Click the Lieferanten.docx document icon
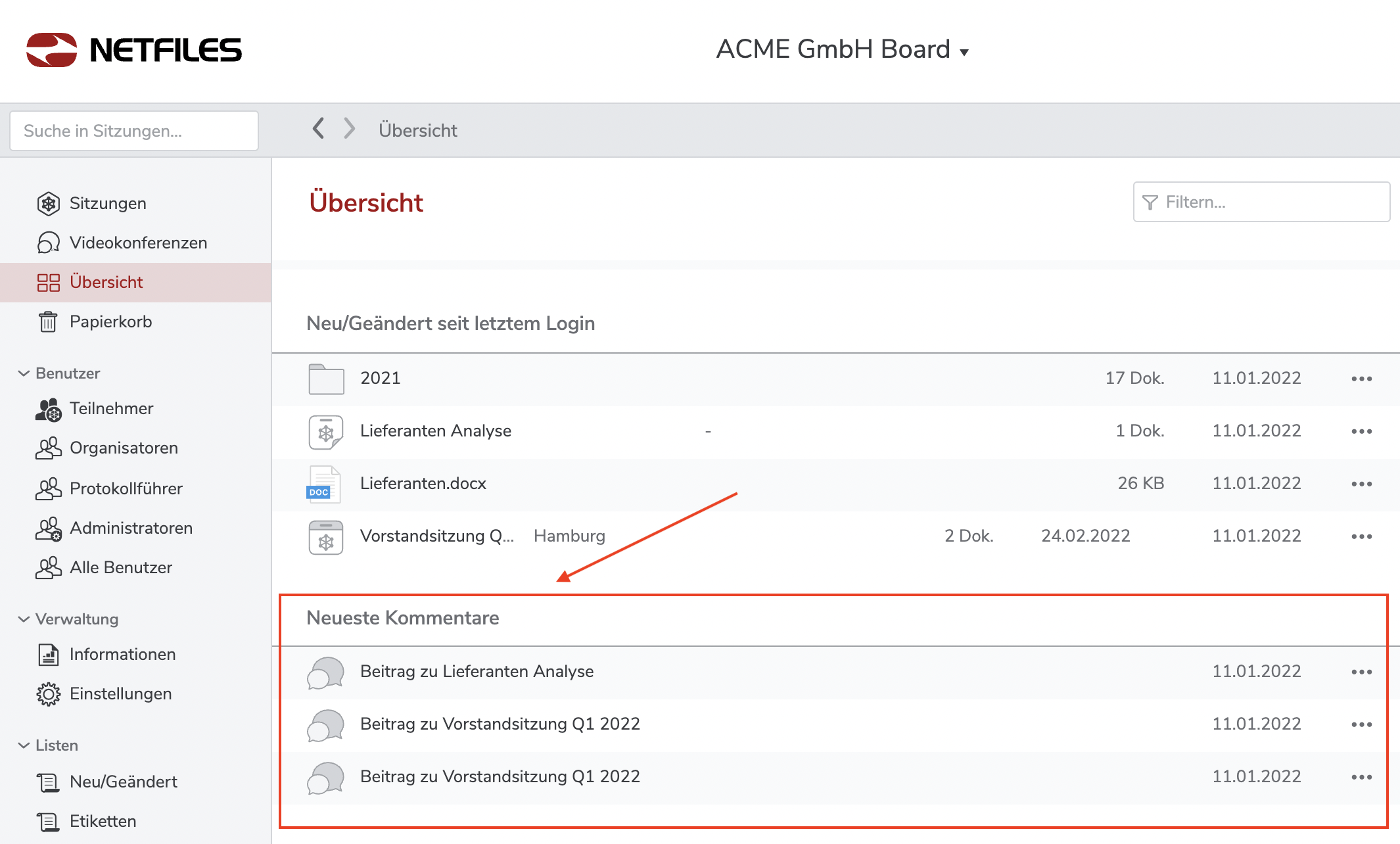 click(x=325, y=484)
